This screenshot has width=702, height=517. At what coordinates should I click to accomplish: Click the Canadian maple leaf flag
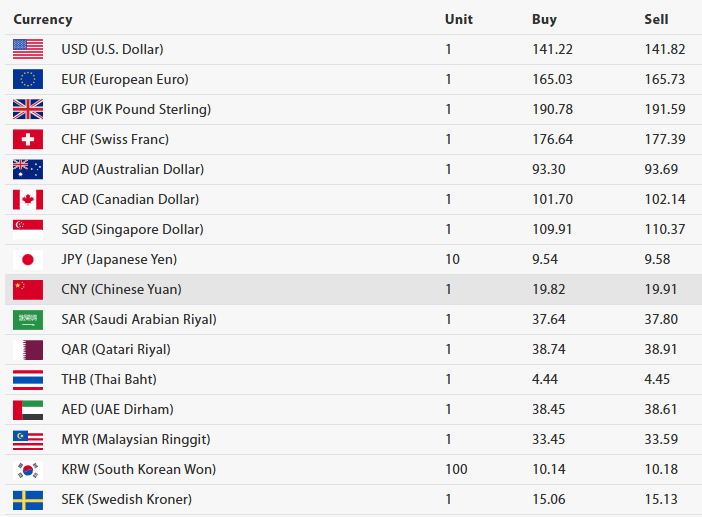[28, 199]
